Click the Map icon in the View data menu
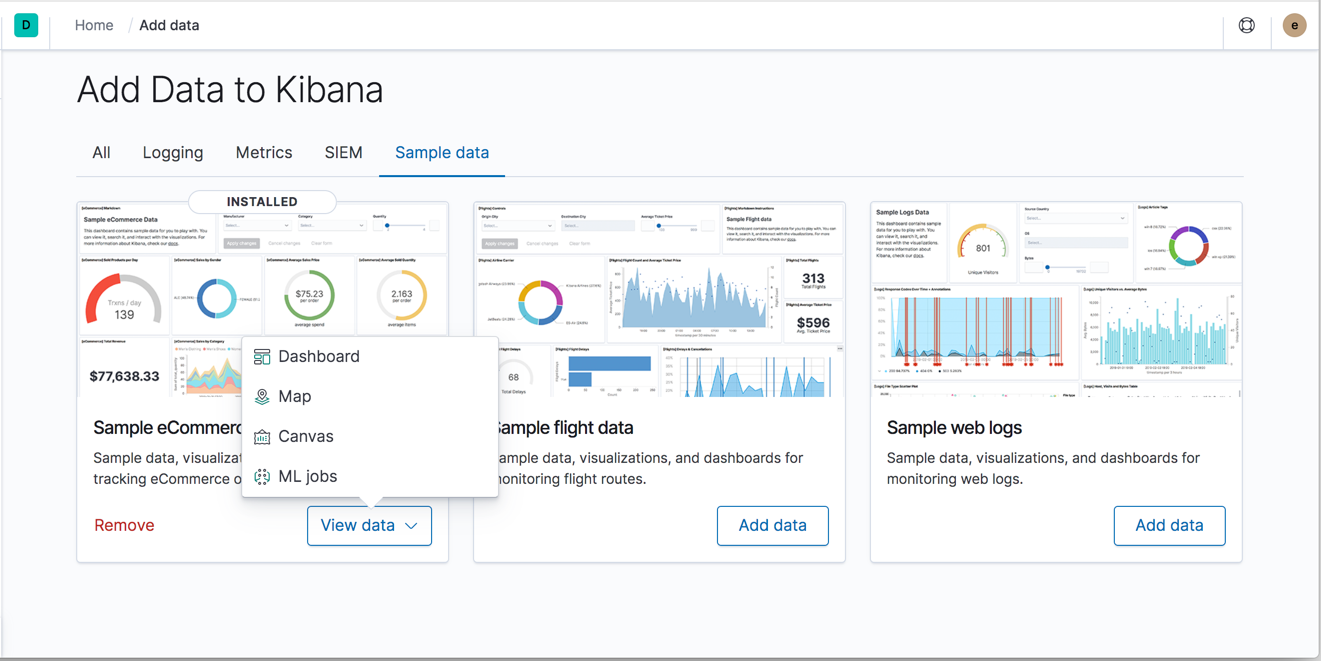Screen dimensions: 1321x661 260,396
